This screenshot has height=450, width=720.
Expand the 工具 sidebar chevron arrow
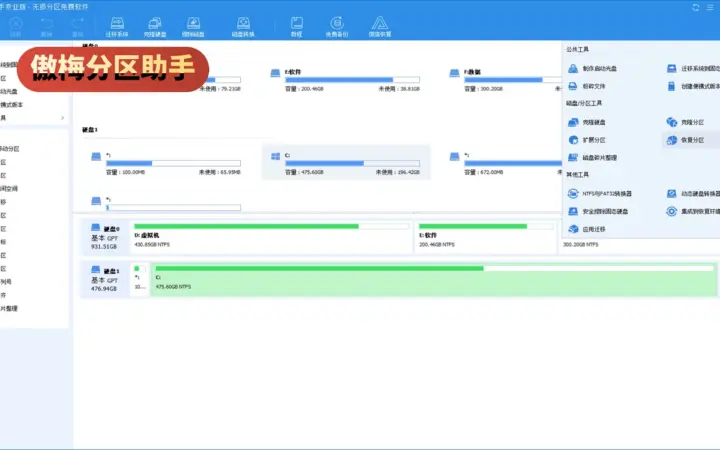coord(62,118)
